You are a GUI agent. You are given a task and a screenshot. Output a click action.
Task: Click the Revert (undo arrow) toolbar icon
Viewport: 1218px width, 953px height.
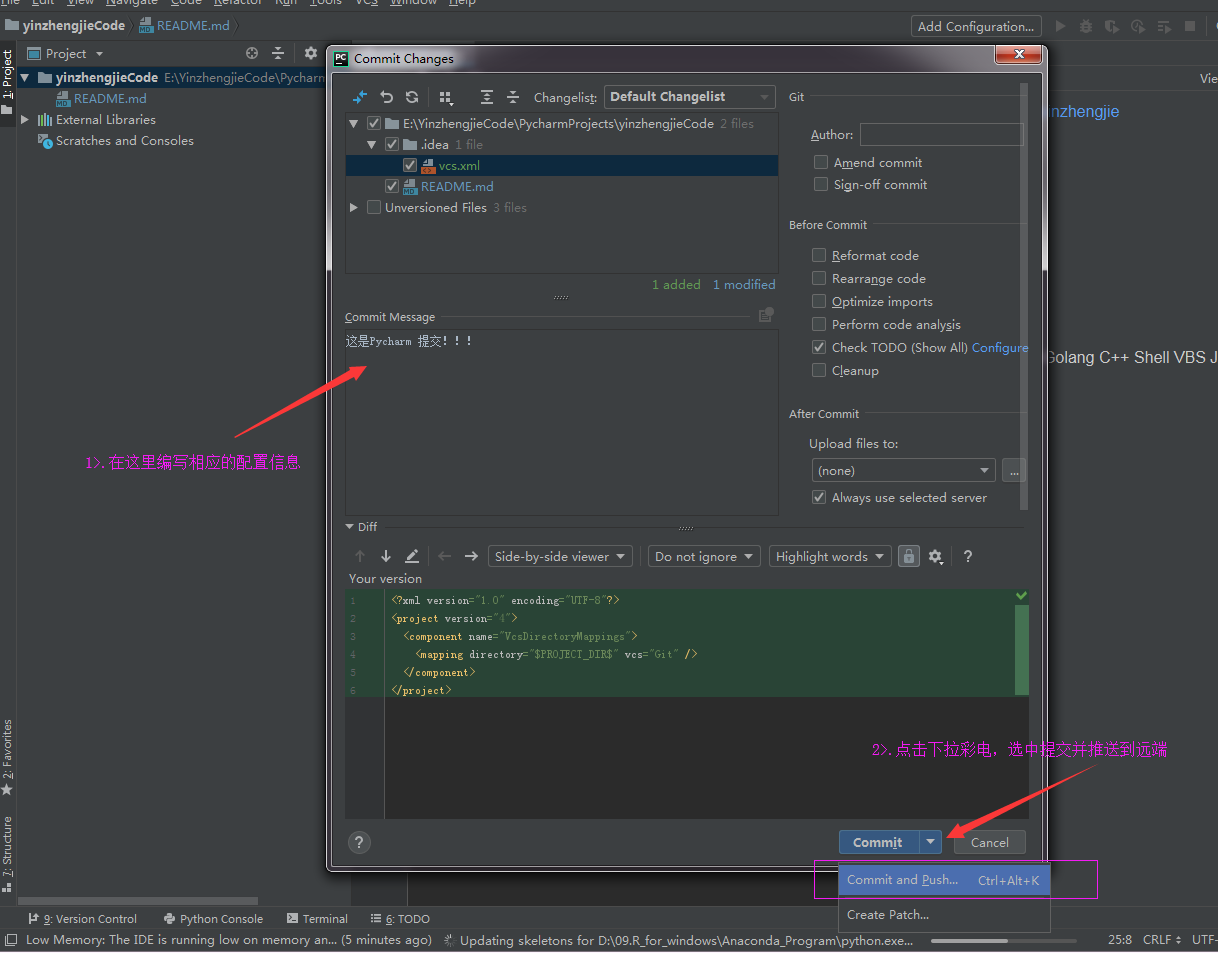click(x=387, y=97)
